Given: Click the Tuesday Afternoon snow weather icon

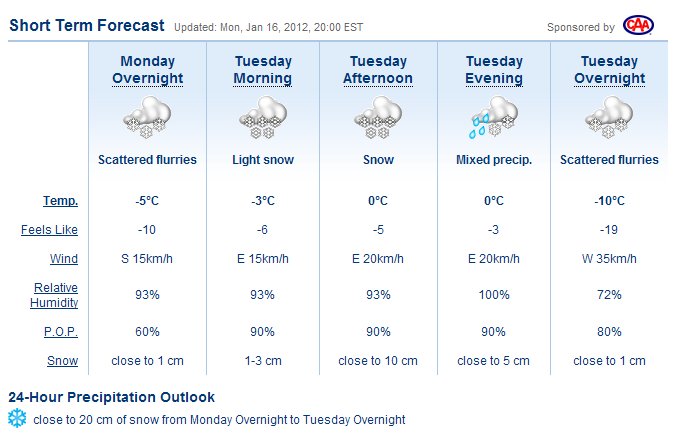Looking at the screenshot, I should pos(378,119).
